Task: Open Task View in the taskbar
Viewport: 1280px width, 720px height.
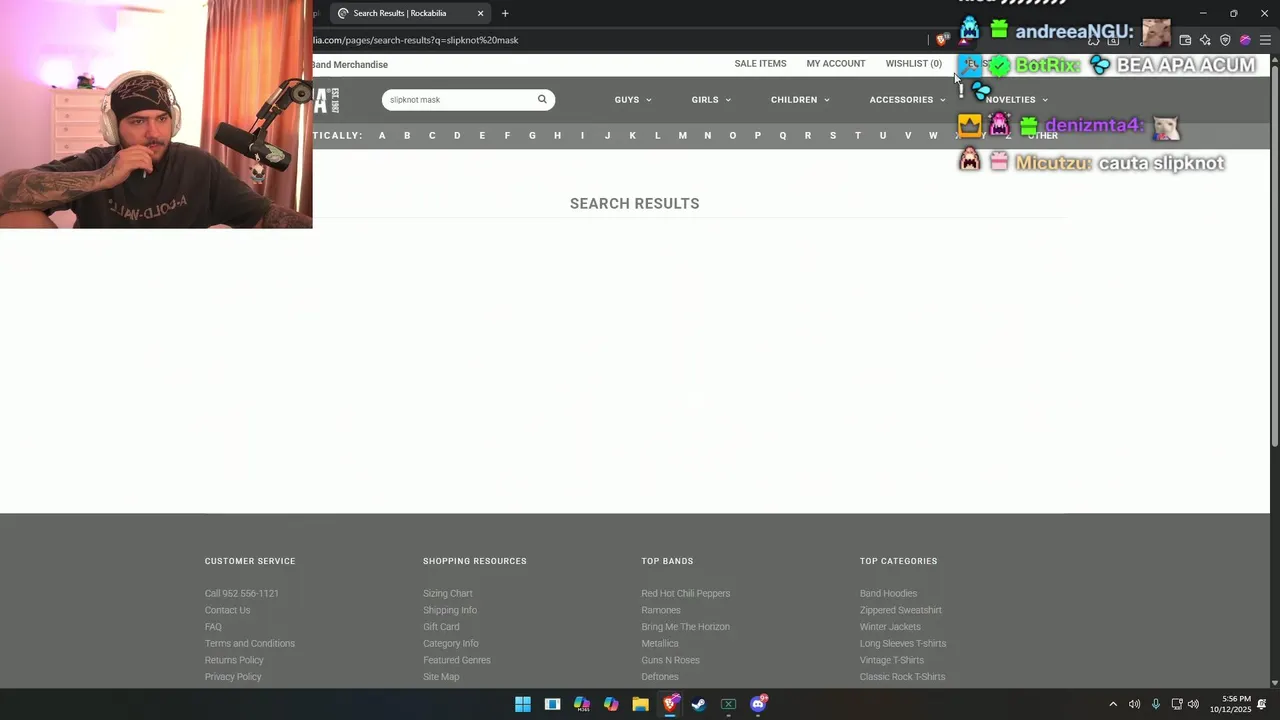Action: click(x=552, y=704)
